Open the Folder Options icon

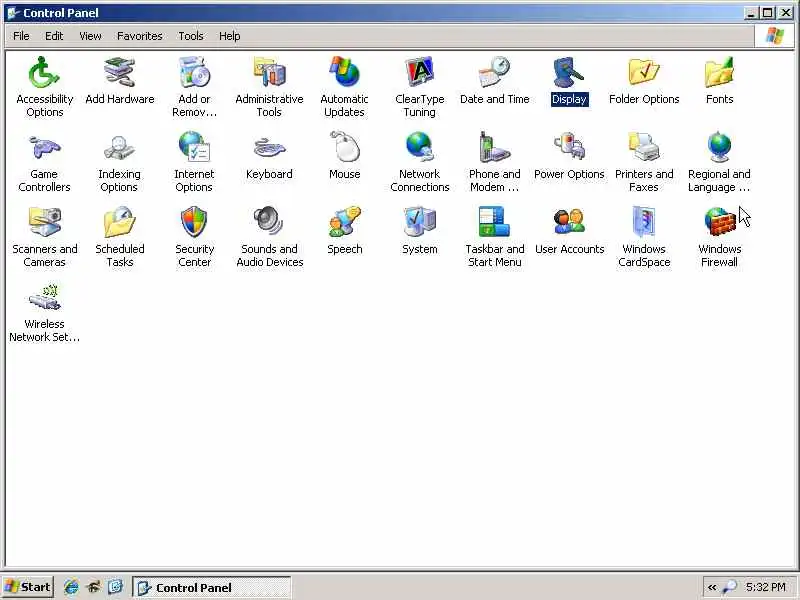tap(644, 72)
